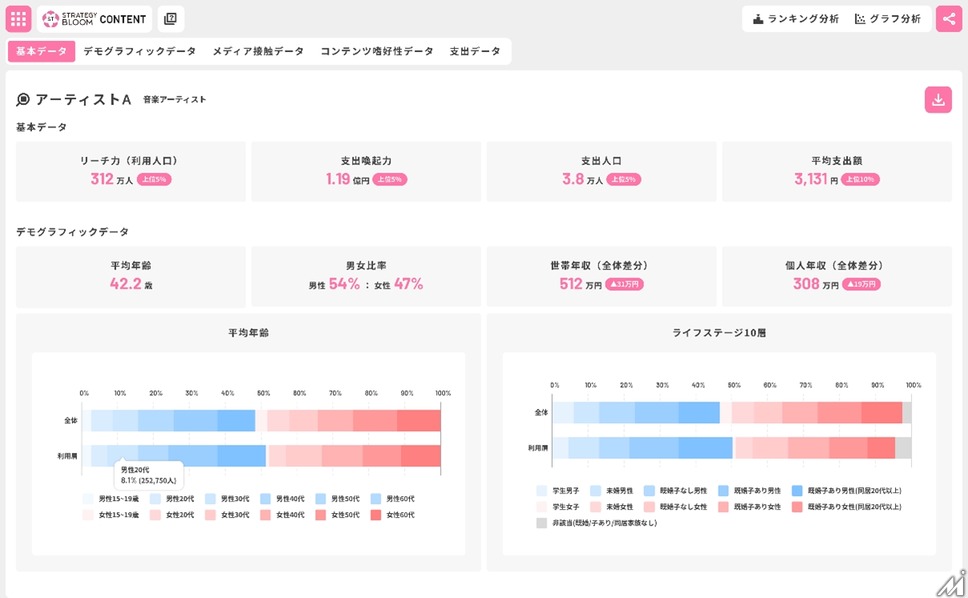Click the 全体 bar in ライフステージ10層 chart

coord(732,412)
